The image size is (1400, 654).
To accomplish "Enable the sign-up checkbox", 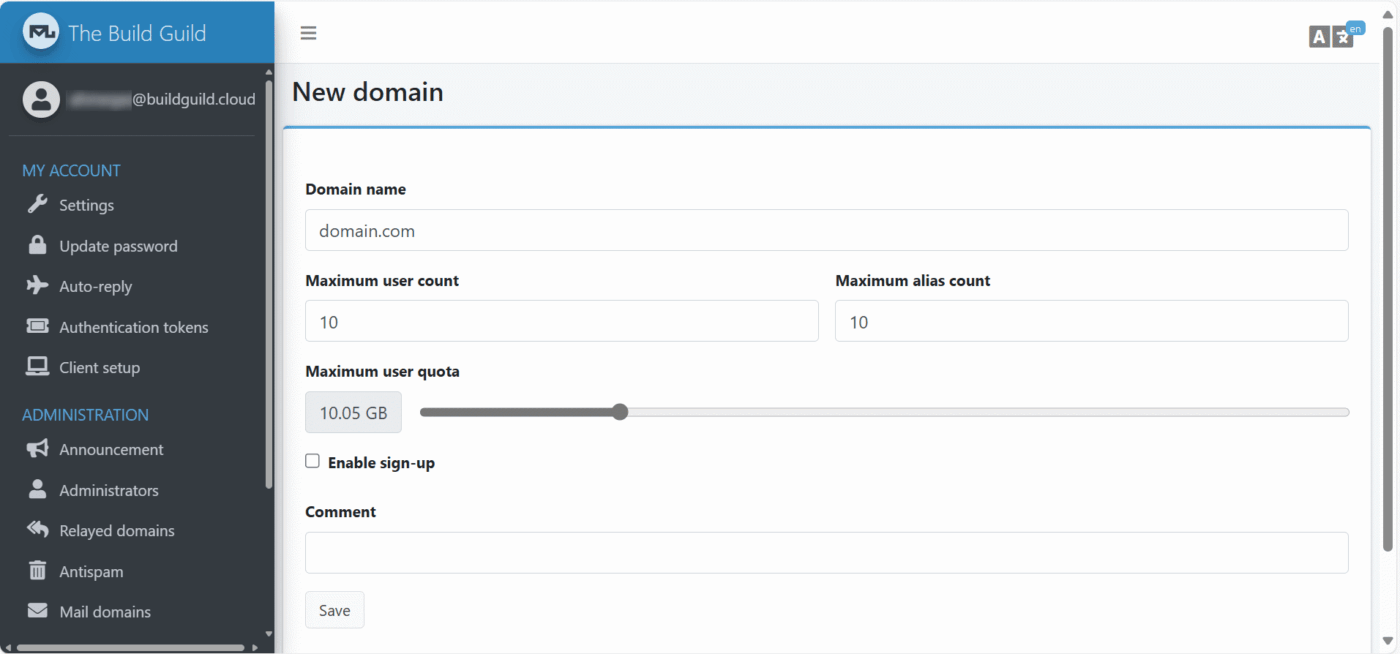I will pyautogui.click(x=313, y=461).
